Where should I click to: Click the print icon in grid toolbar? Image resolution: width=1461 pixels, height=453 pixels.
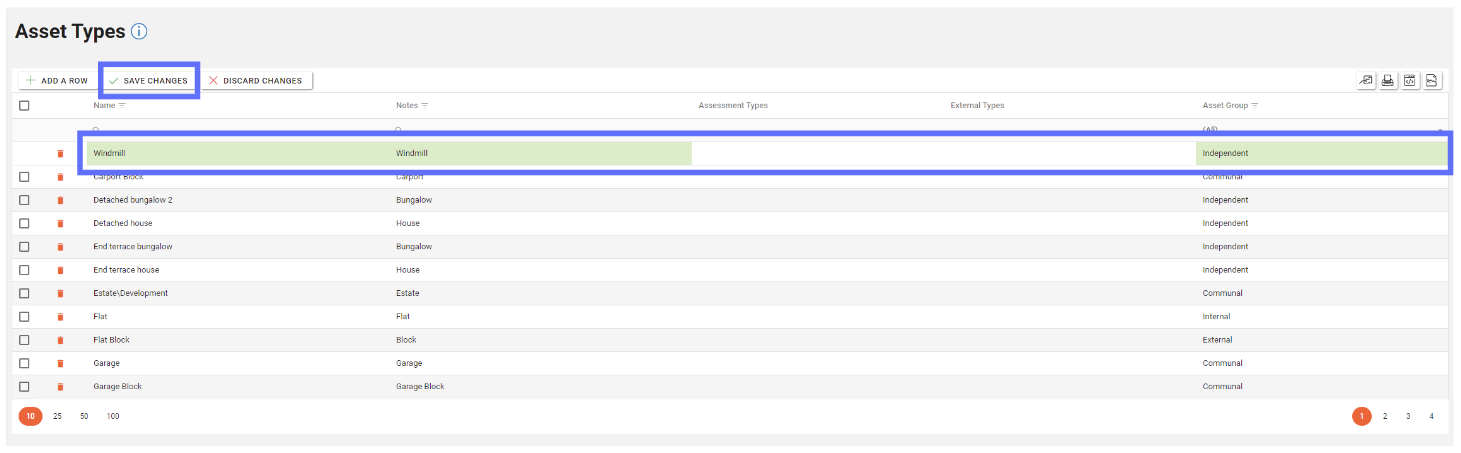point(1388,81)
